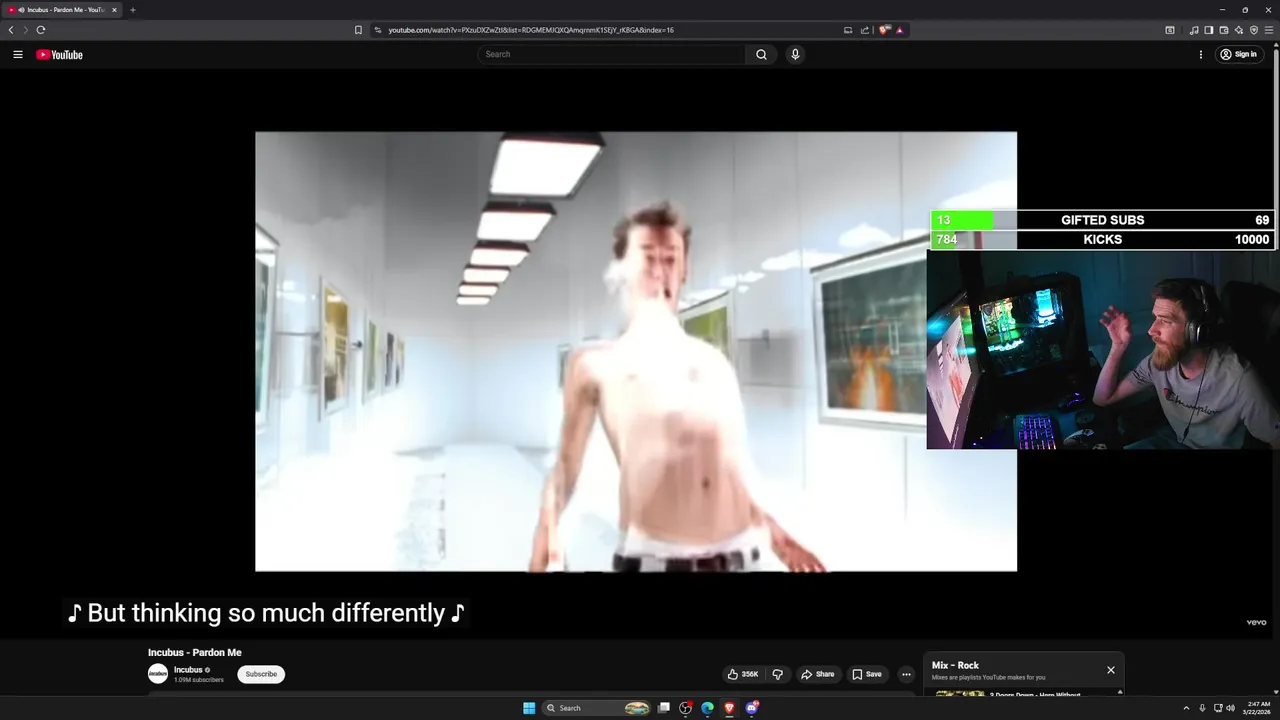Open the volume speaker tray icon

[1230, 708]
